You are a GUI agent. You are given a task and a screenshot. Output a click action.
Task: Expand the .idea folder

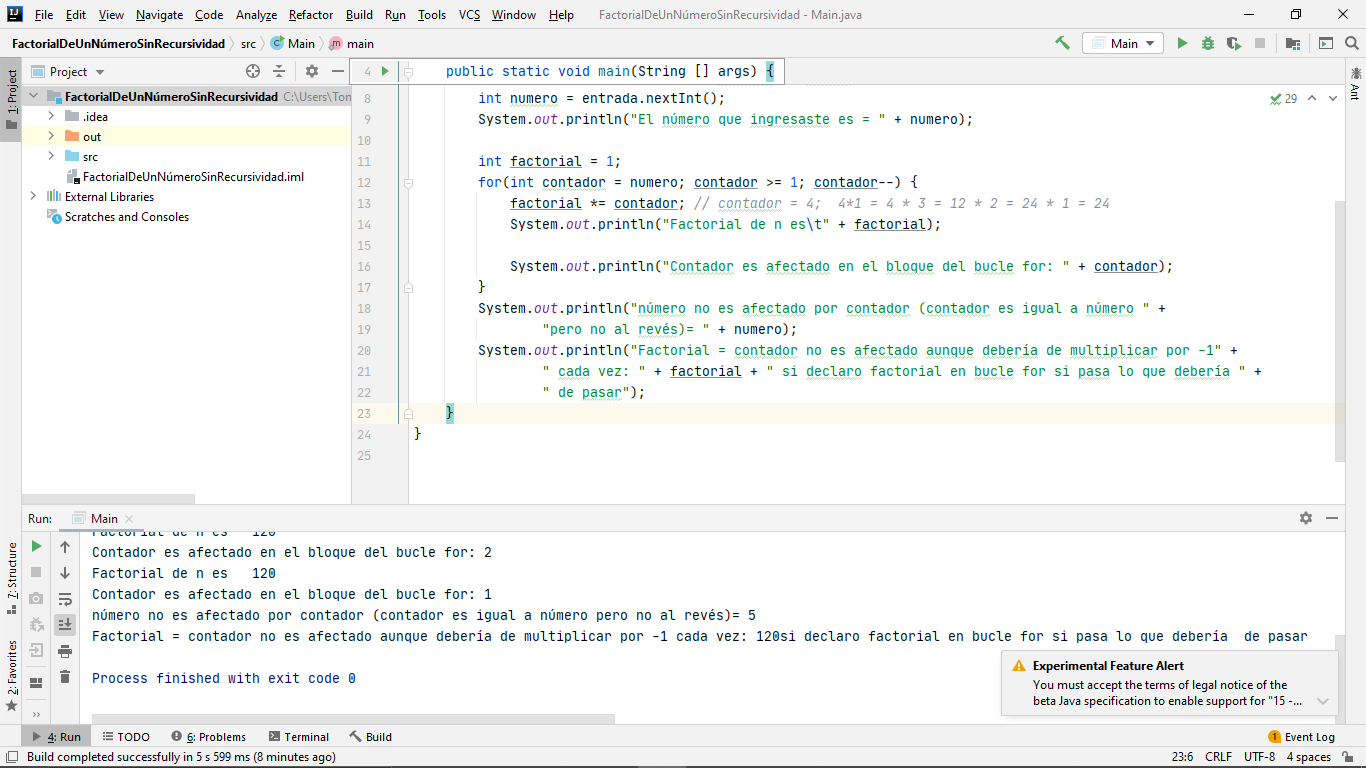coord(52,117)
